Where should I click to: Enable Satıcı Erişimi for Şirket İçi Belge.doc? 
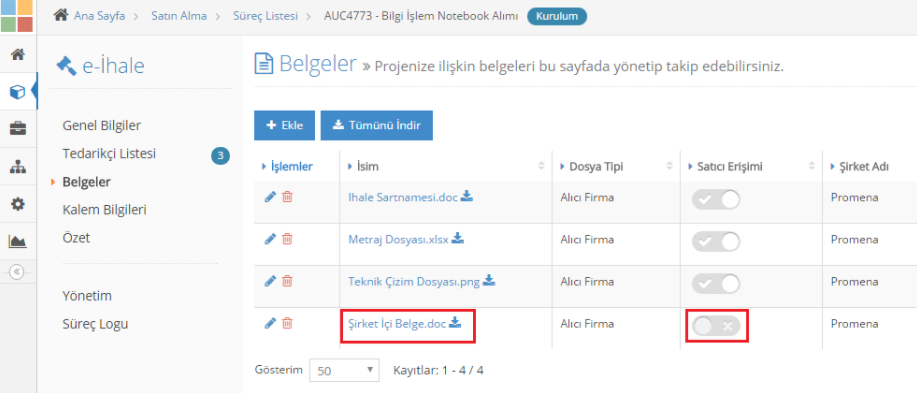point(716,326)
